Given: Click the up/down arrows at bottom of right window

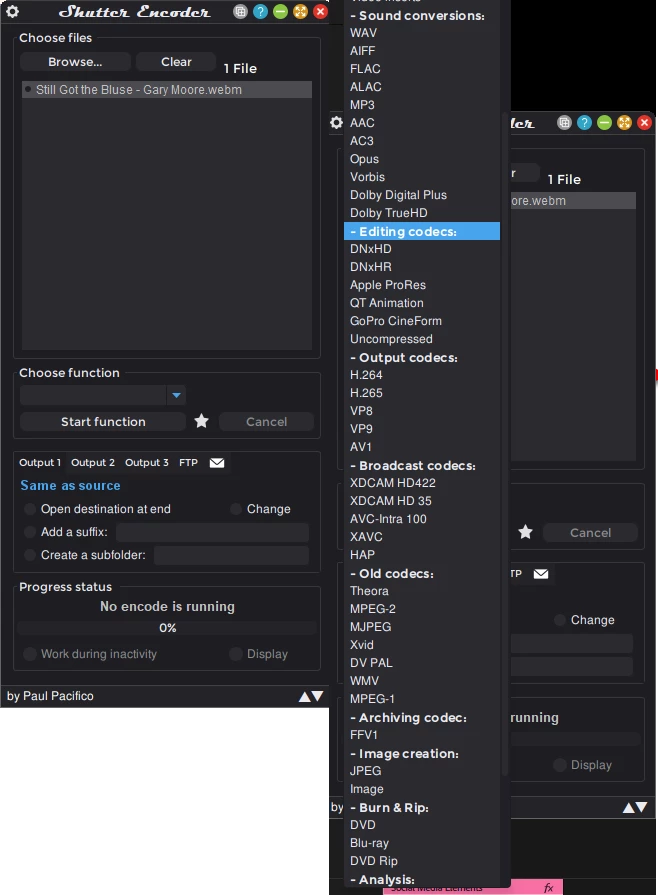Looking at the screenshot, I should pyautogui.click(x=635, y=807).
